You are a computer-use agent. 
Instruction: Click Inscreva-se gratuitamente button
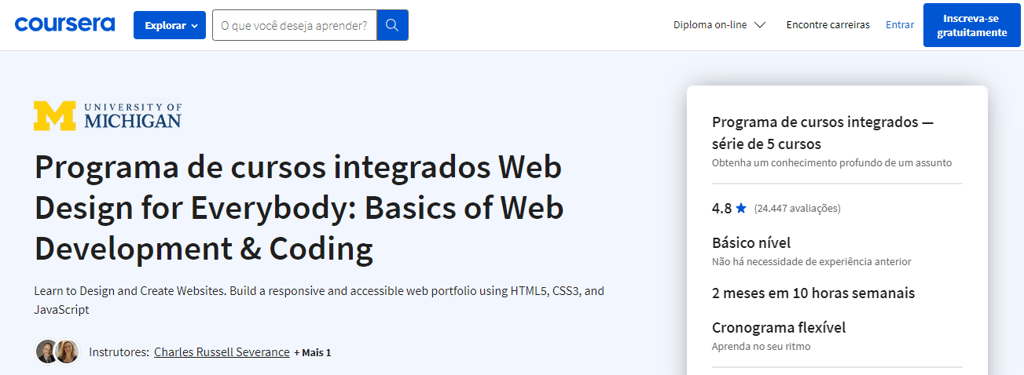point(972,25)
